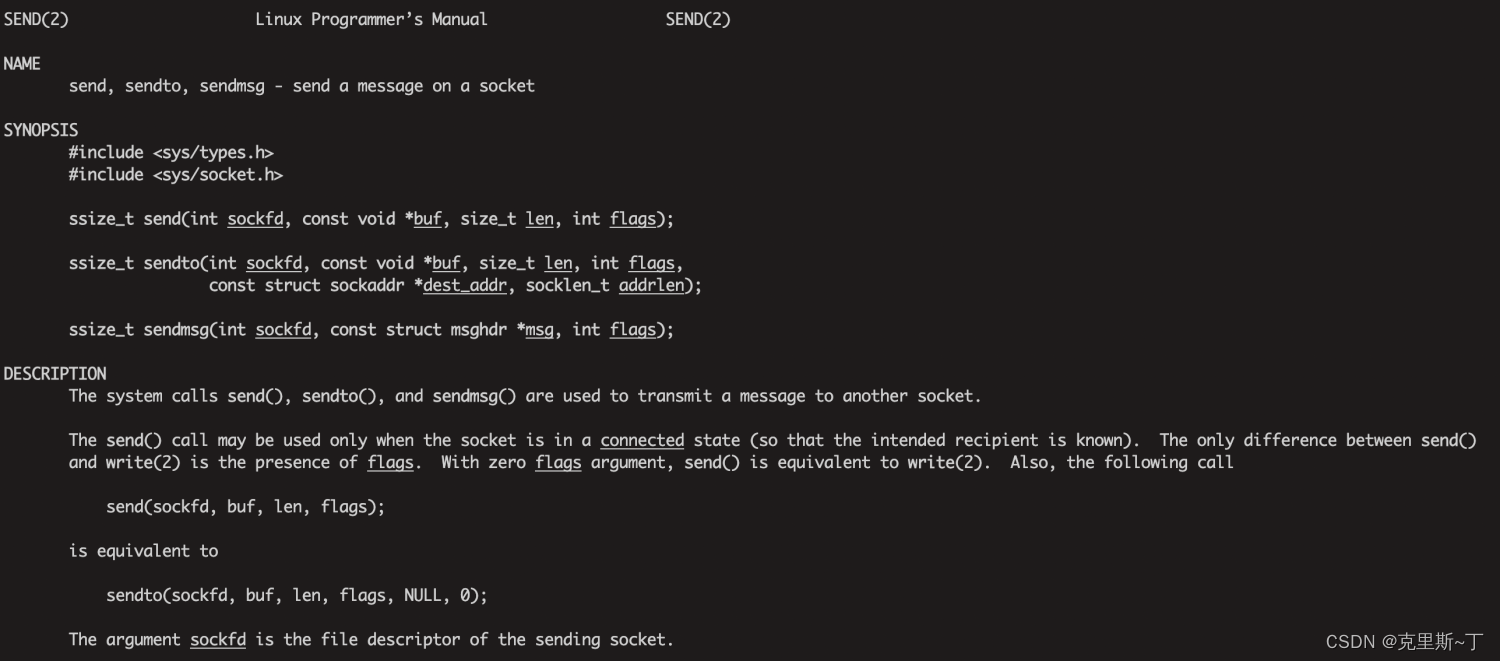Click the left SEND(2) header text
This screenshot has height=661, width=1500.
[36, 20]
